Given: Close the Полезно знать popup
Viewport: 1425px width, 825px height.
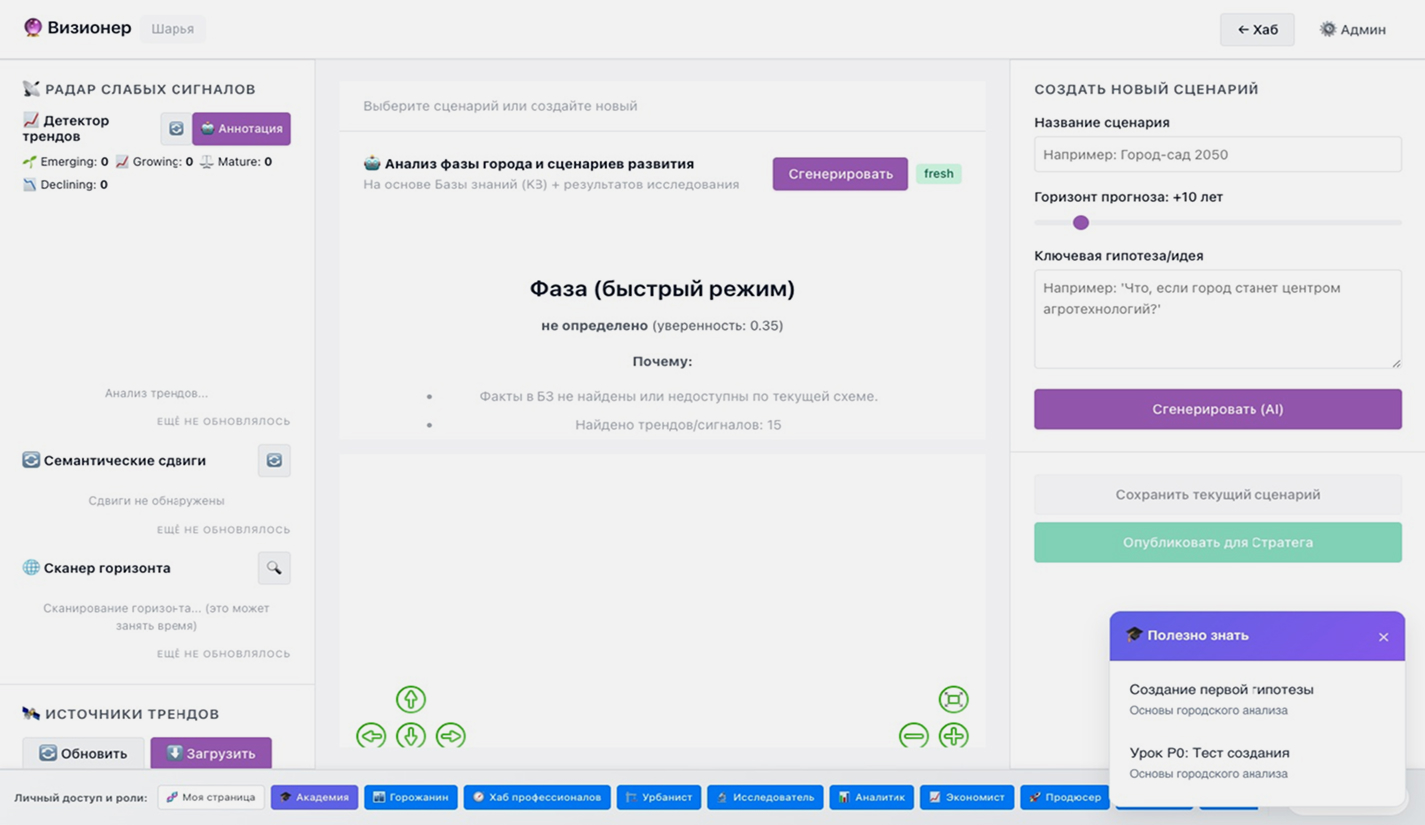Looking at the screenshot, I should click(1383, 637).
